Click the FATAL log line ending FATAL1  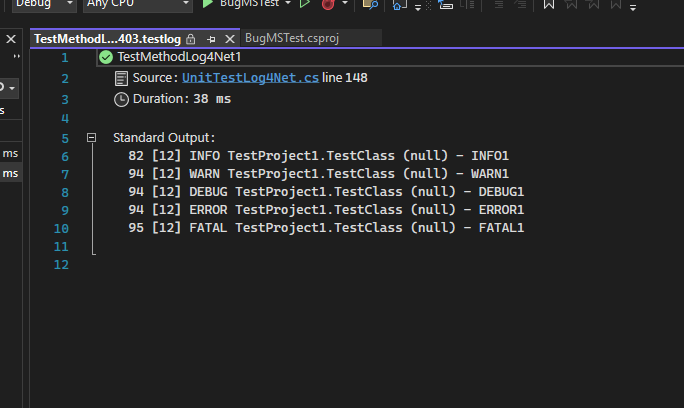tap(326, 227)
